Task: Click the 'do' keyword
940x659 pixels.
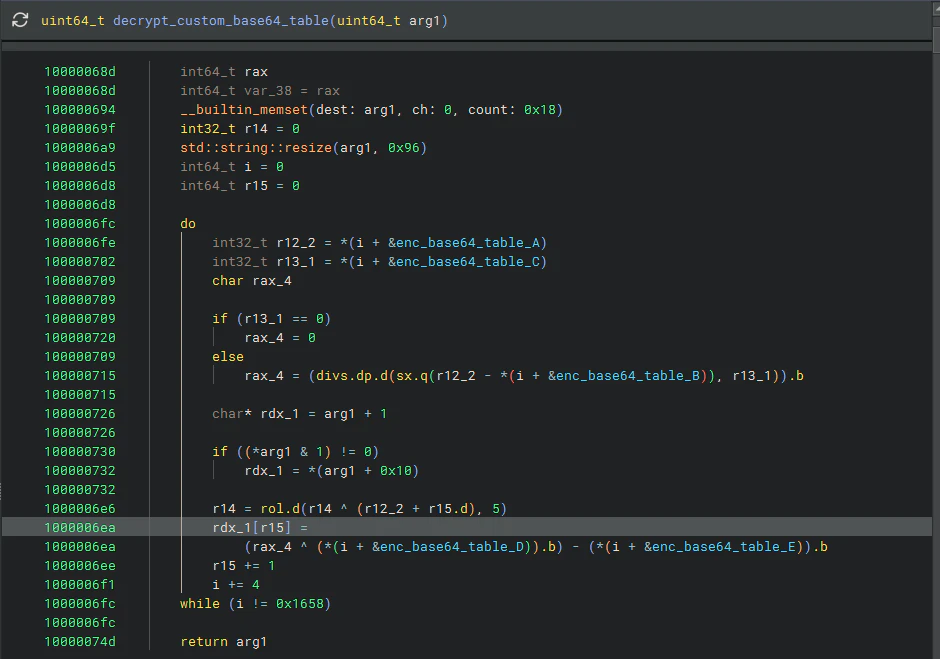Action: click(188, 224)
